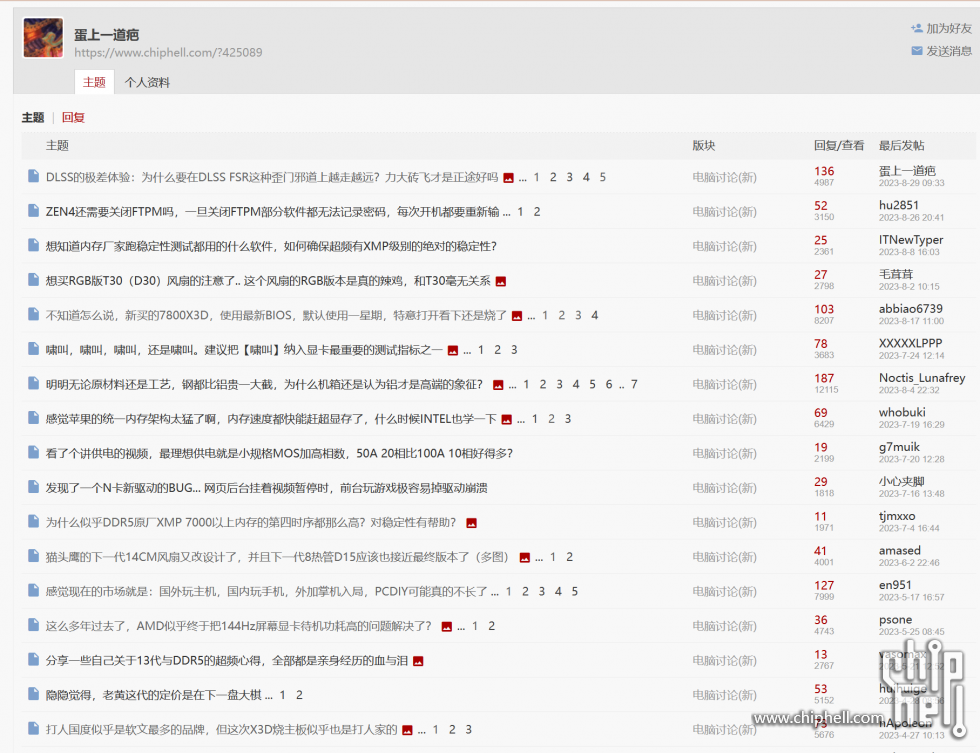980x753 pixels.
Task: Click the 加为好友 add friend icon
Action: coord(917,28)
